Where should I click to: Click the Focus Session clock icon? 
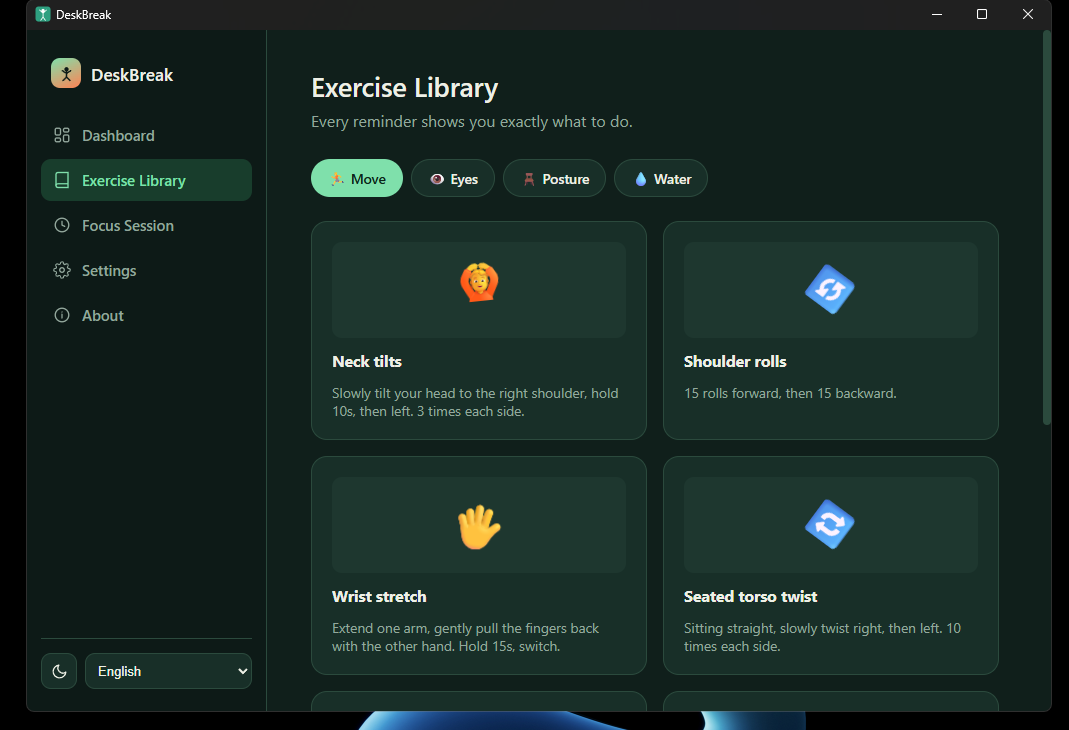(62, 225)
